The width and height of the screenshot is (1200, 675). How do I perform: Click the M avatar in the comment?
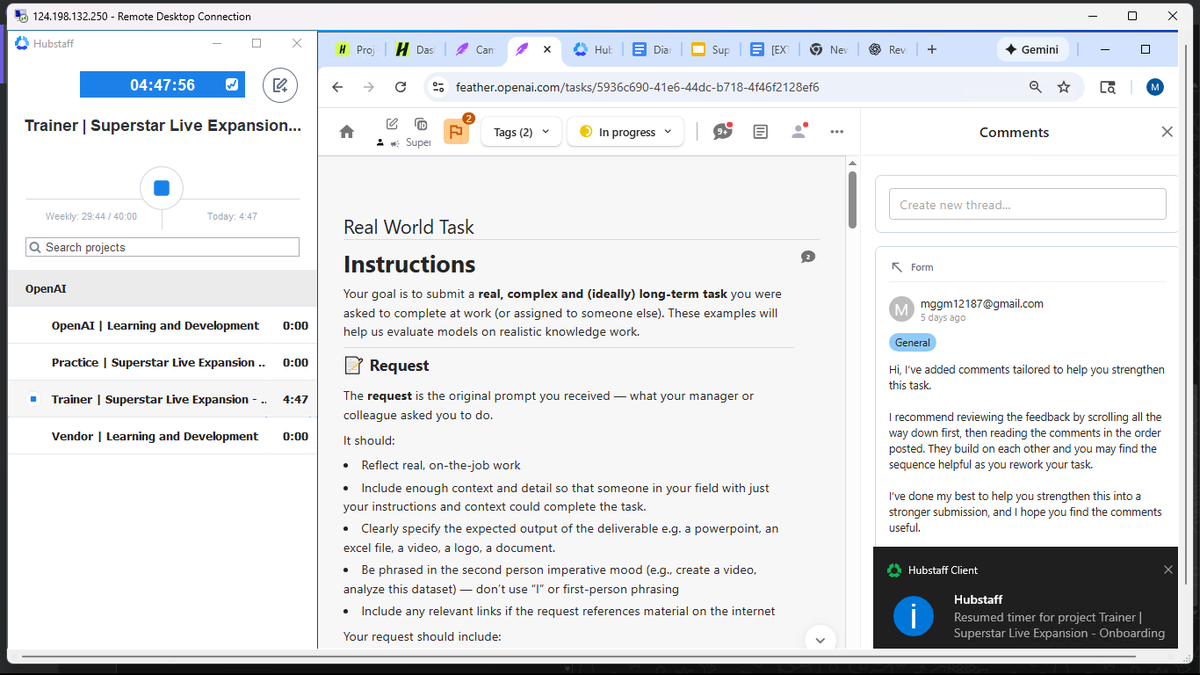(x=902, y=310)
